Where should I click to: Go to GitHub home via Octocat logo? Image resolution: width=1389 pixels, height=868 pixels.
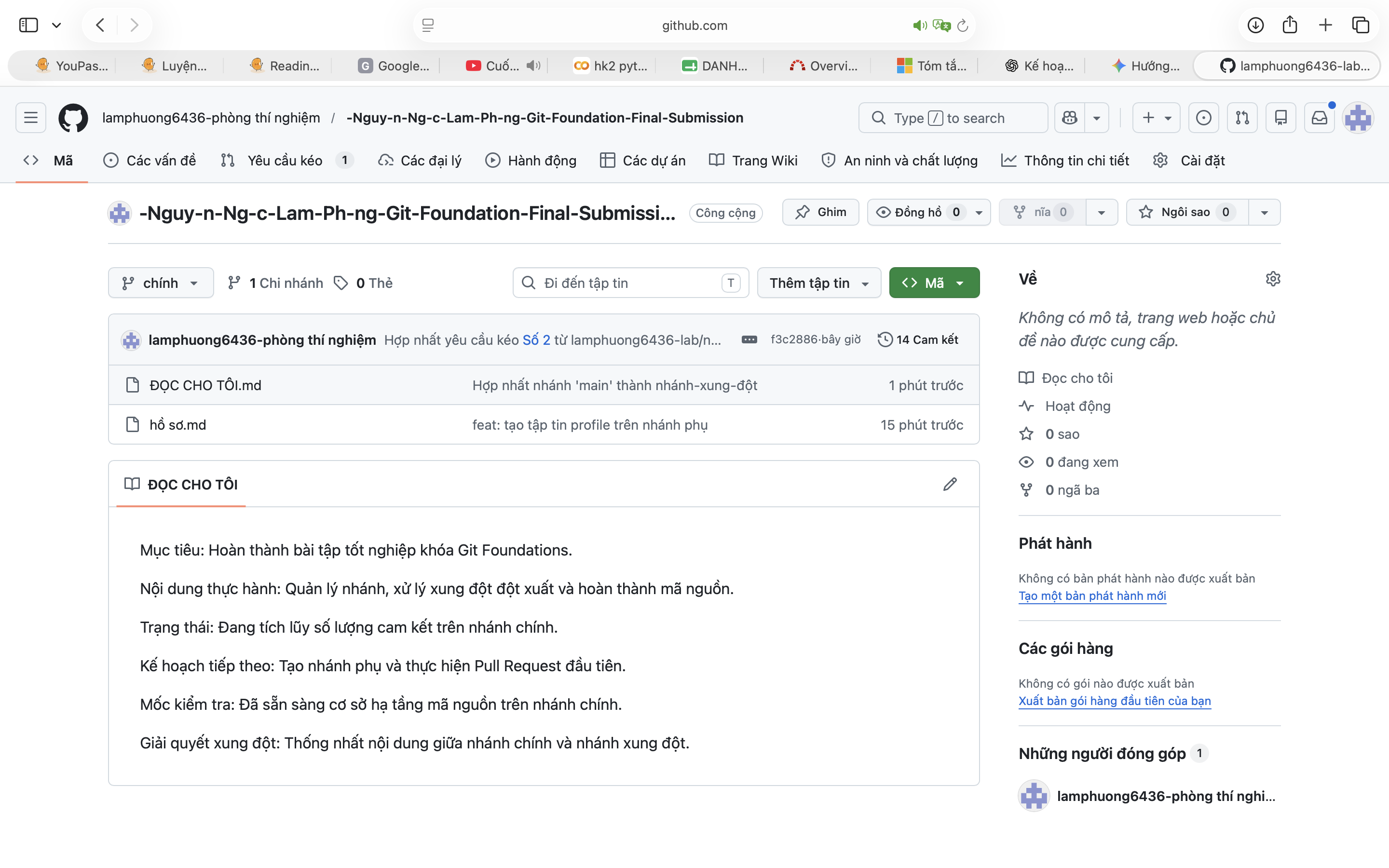[73, 118]
